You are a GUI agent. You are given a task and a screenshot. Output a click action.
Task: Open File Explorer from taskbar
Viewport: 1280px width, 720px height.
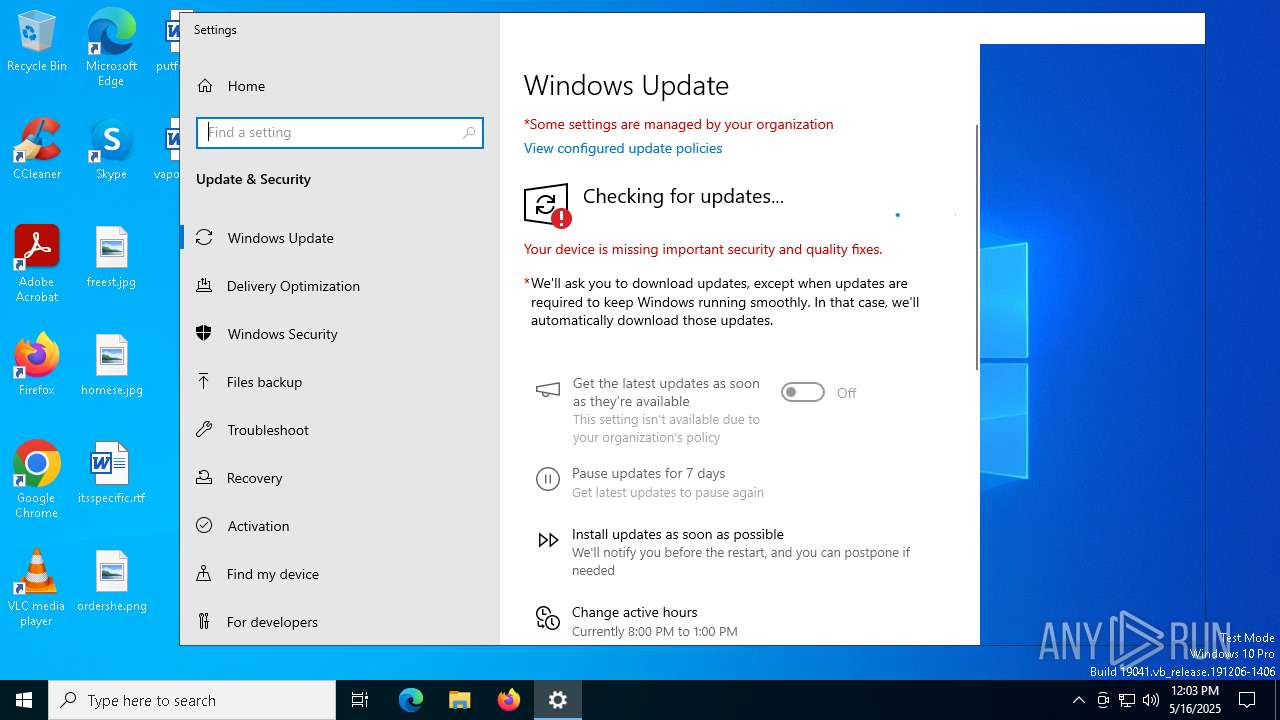point(460,700)
